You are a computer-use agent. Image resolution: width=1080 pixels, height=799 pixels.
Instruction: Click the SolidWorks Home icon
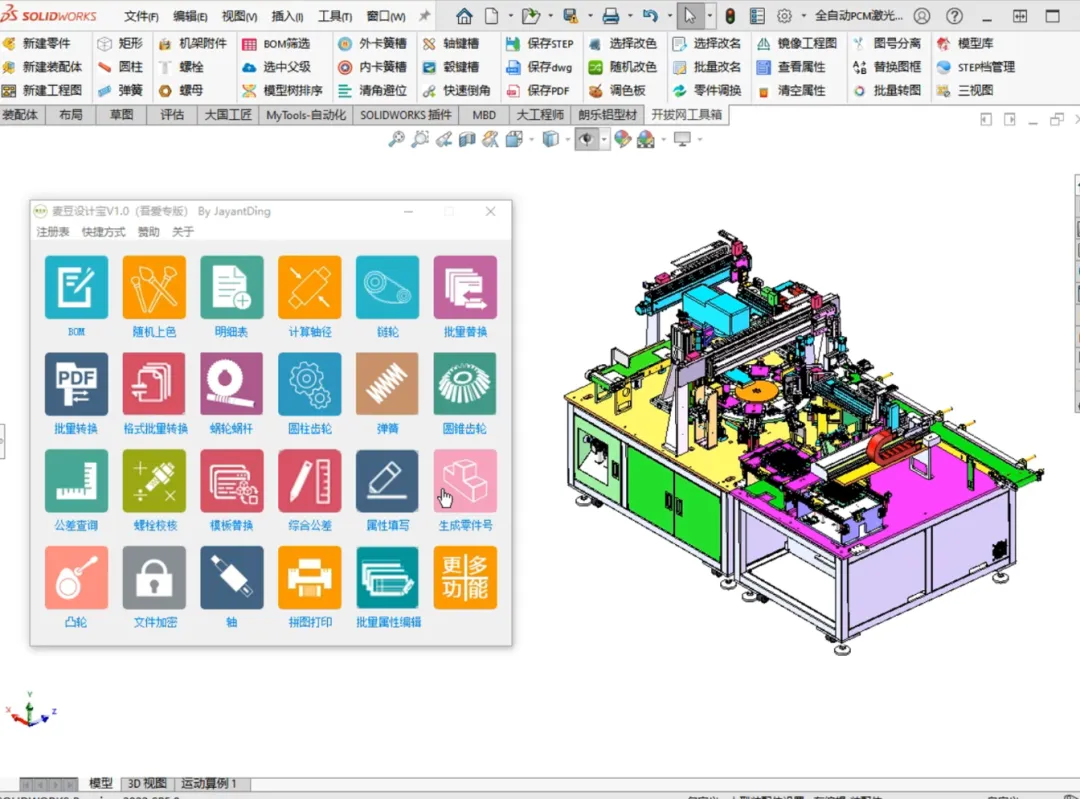pyautogui.click(x=464, y=16)
